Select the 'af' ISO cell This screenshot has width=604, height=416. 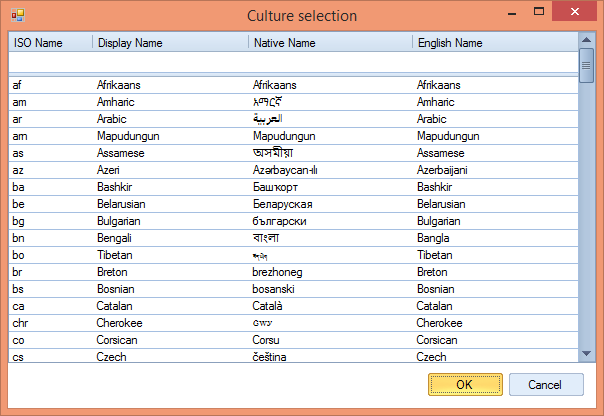[x=17, y=85]
